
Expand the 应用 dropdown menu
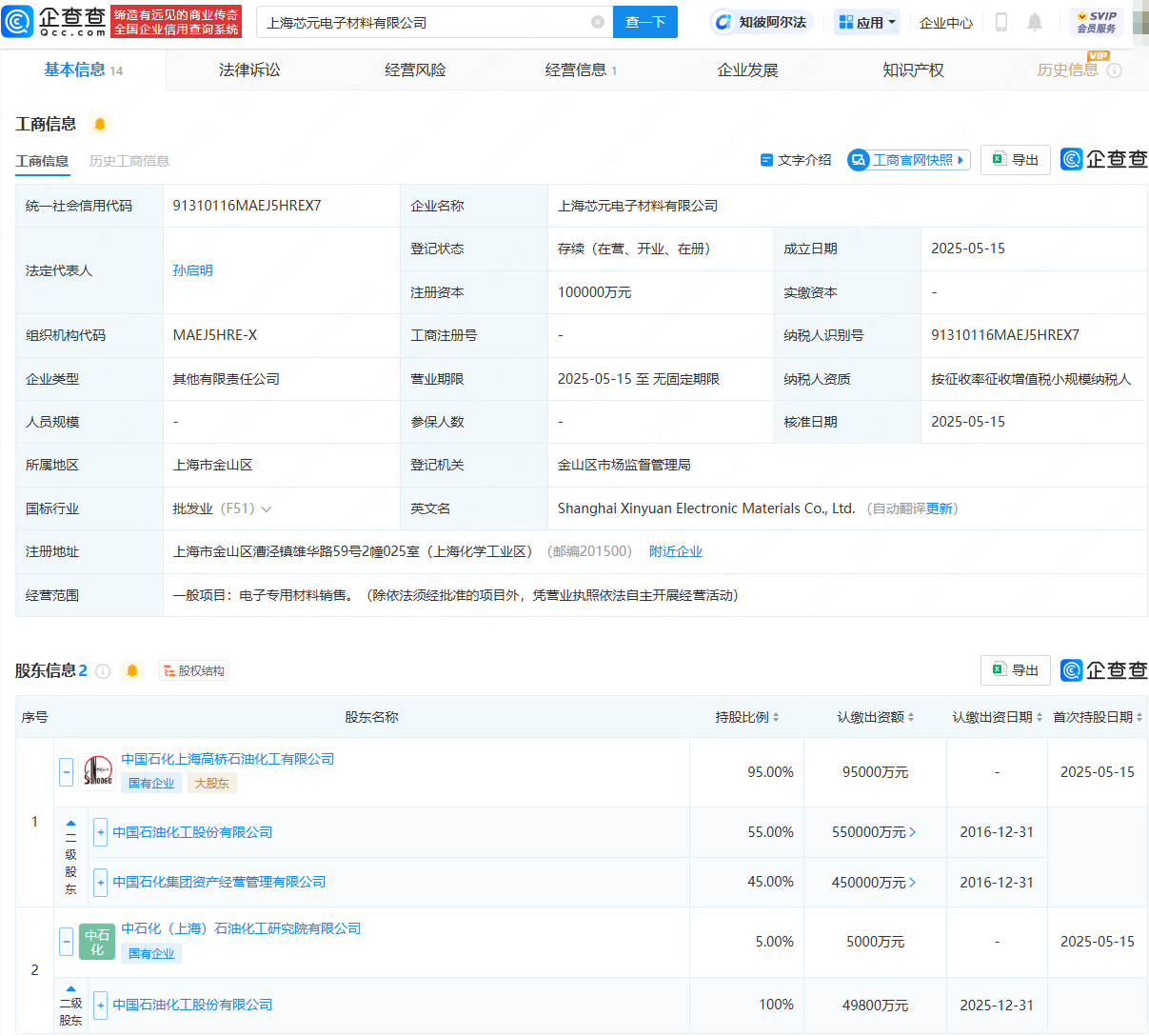tap(867, 22)
